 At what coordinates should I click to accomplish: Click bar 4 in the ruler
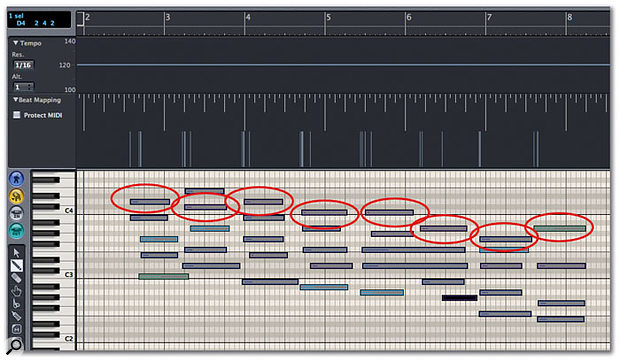click(248, 17)
